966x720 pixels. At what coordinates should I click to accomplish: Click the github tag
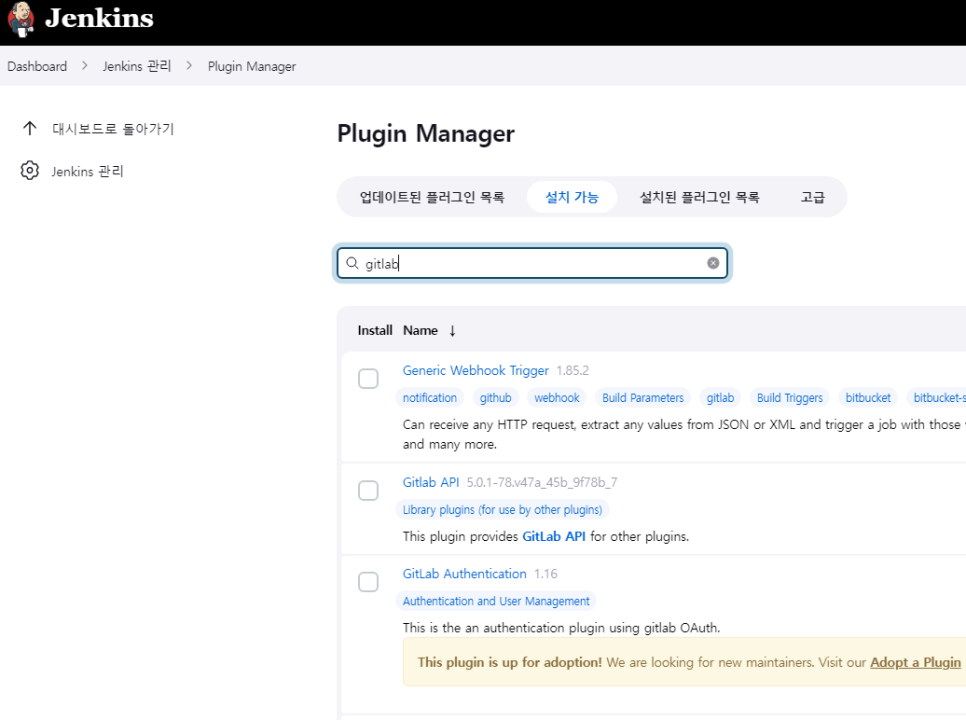point(496,398)
